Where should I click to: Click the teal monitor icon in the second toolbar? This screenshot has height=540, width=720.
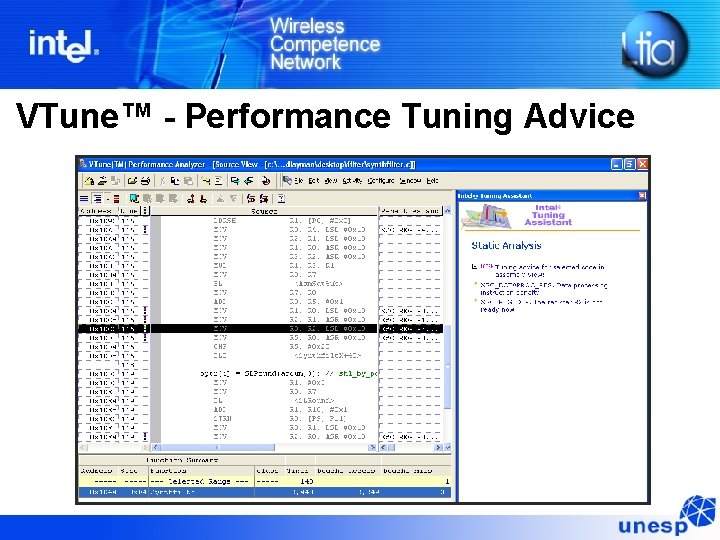(x=134, y=198)
